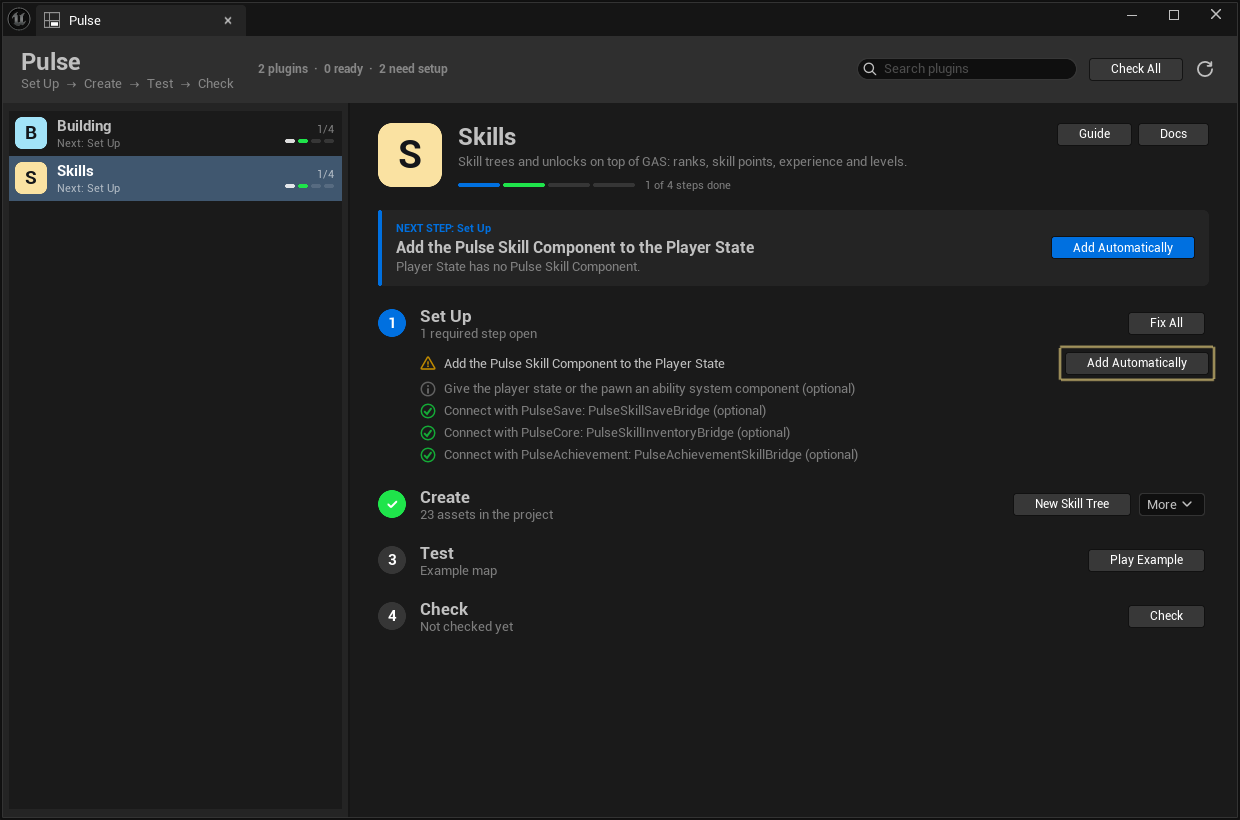The height and width of the screenshot is (820, 1240).
Task: Open the Guide for Skills
Action: [x=1094, y=134]
